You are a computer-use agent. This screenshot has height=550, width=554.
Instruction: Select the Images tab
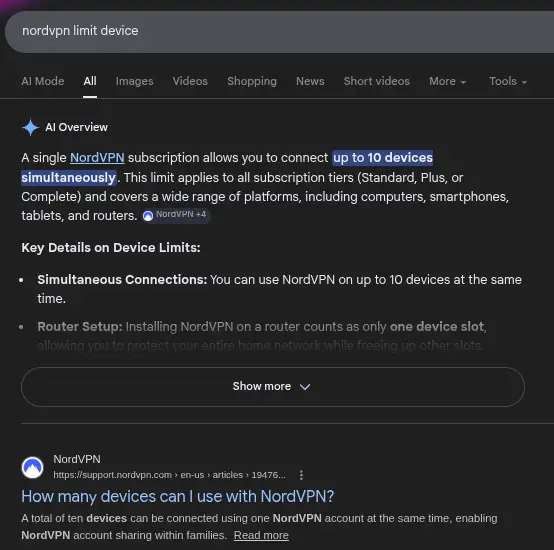pyautogui.click(x=135, y=82)
